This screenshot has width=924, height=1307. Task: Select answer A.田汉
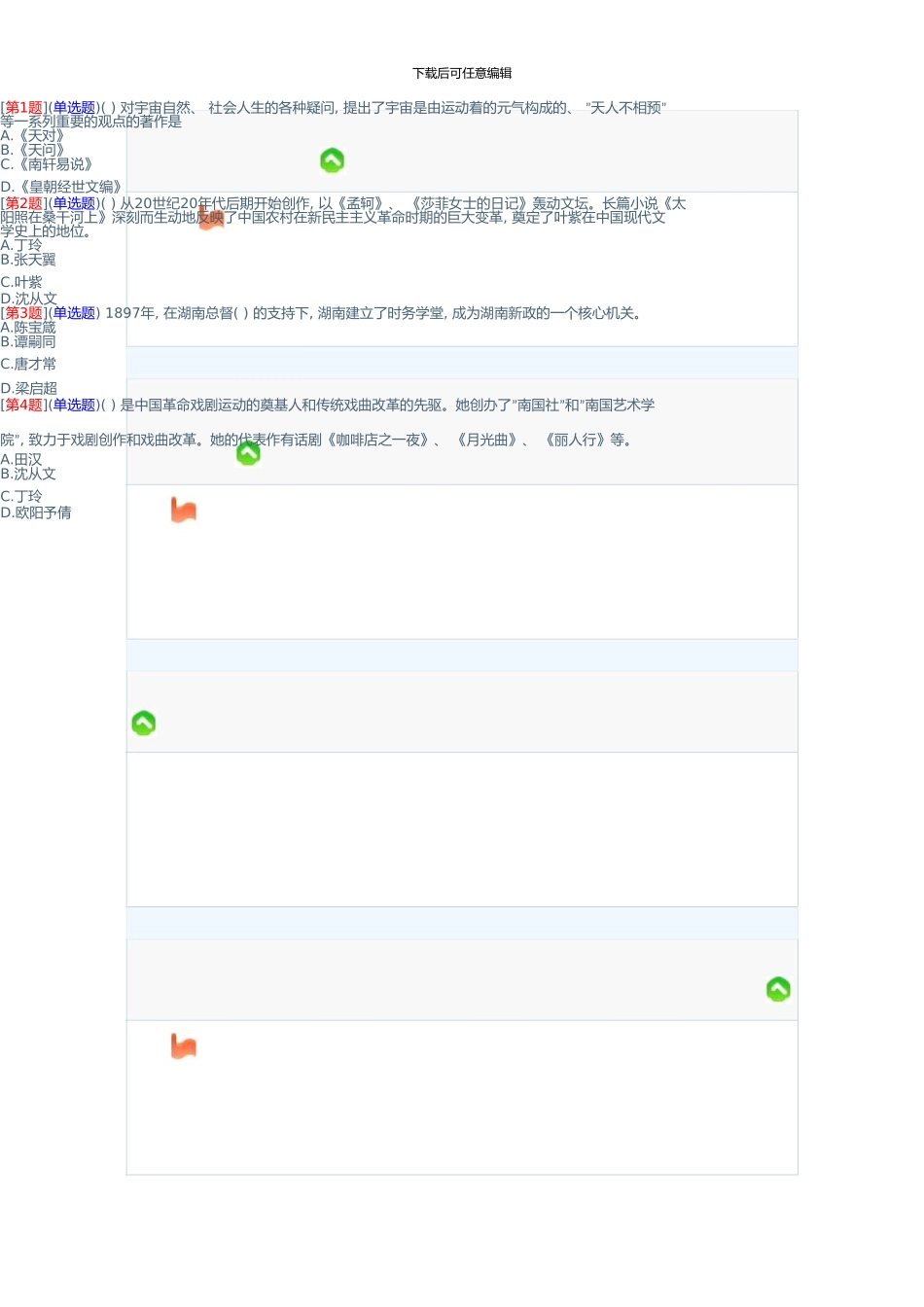pyautogui.click(x=21, y=459)
